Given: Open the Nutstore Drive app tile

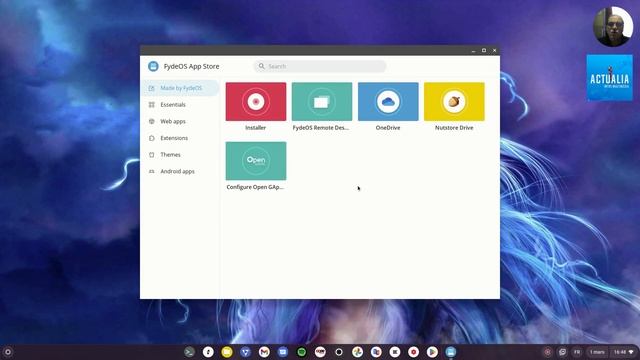Looking at the screenshot, I should click(454, 102).
